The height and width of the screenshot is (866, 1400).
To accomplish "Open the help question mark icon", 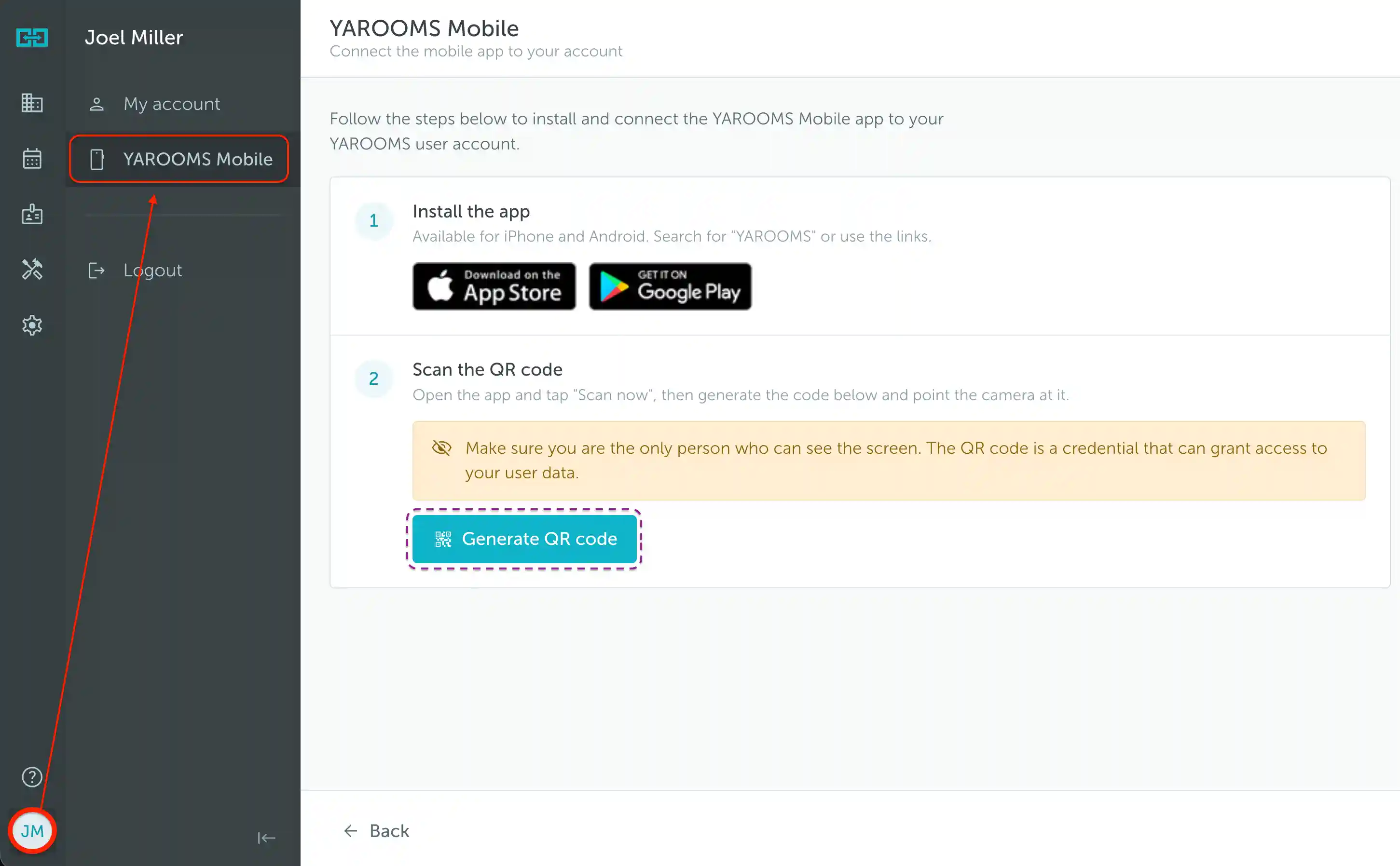I will [x=32, y=777].
